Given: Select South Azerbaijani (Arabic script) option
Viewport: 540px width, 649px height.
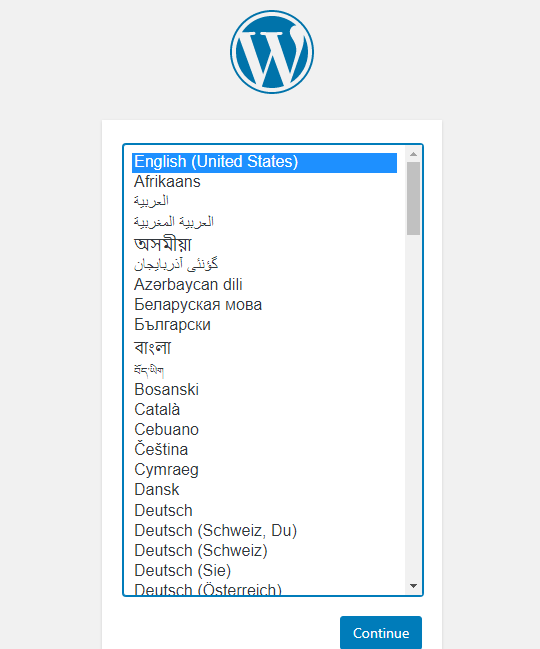Looking at the screenshot, I should pyautogui.click(x=264, y=264).
